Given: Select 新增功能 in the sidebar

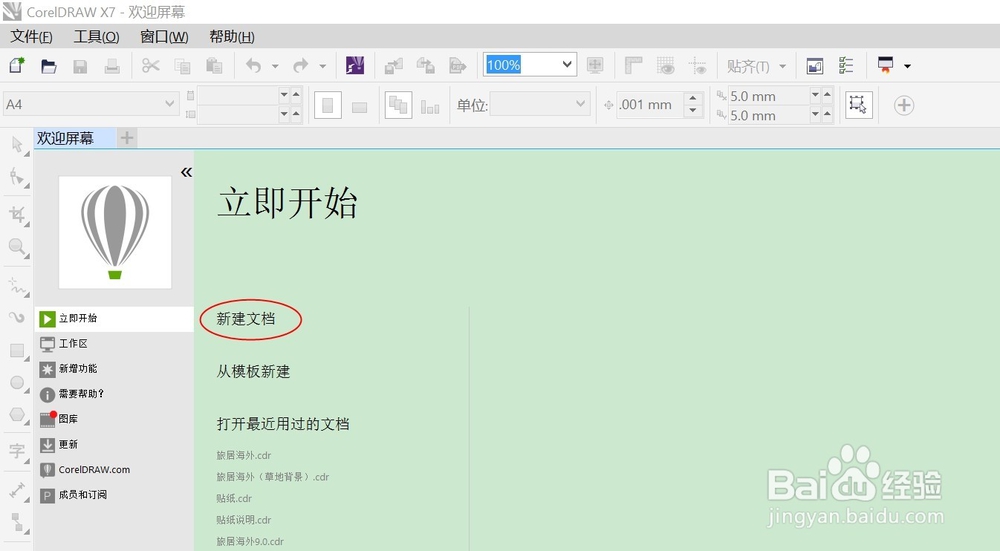Looking at the screenshot, I should coord(114,369).
